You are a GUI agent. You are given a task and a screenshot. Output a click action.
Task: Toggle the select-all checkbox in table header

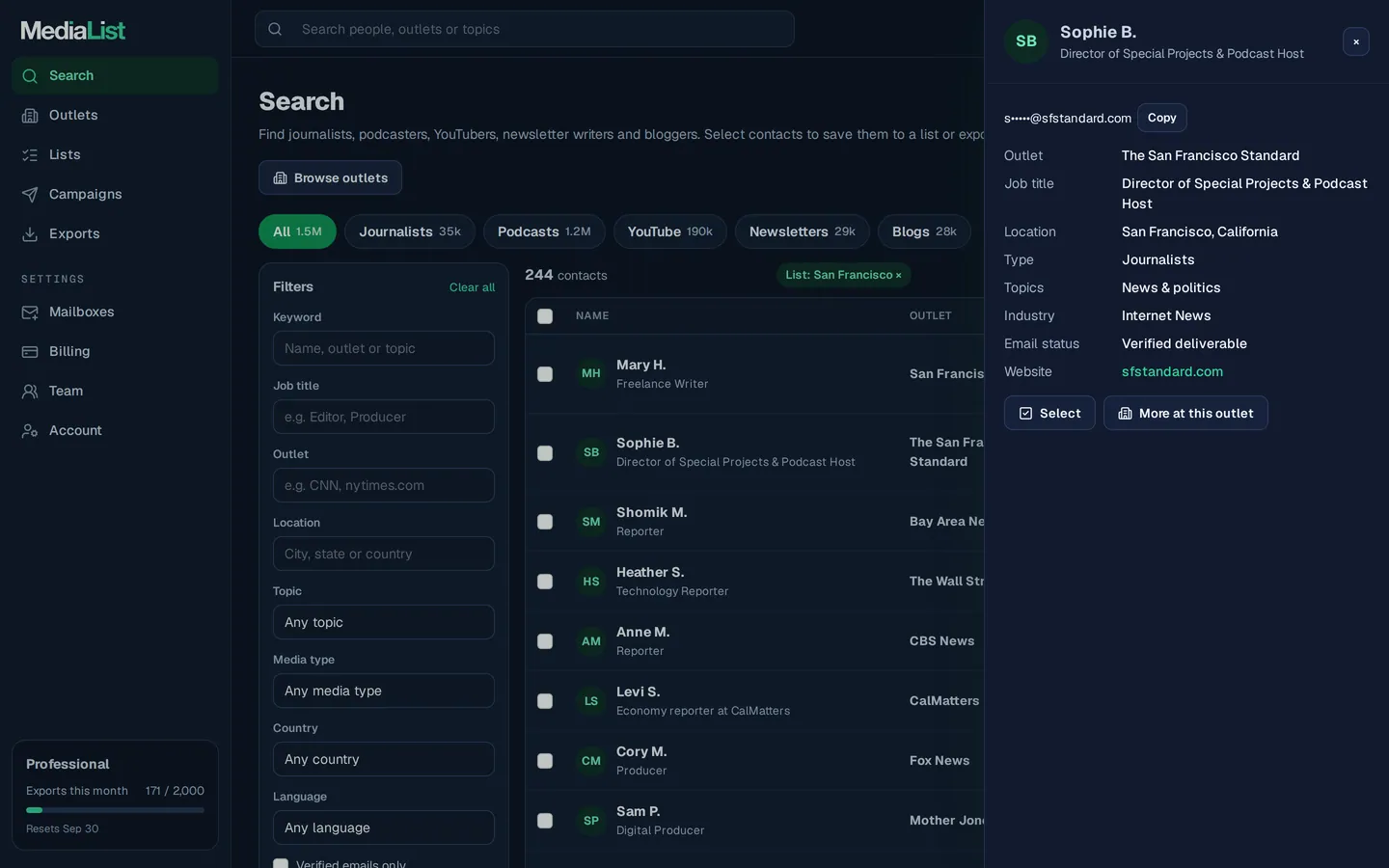[545, 316]
